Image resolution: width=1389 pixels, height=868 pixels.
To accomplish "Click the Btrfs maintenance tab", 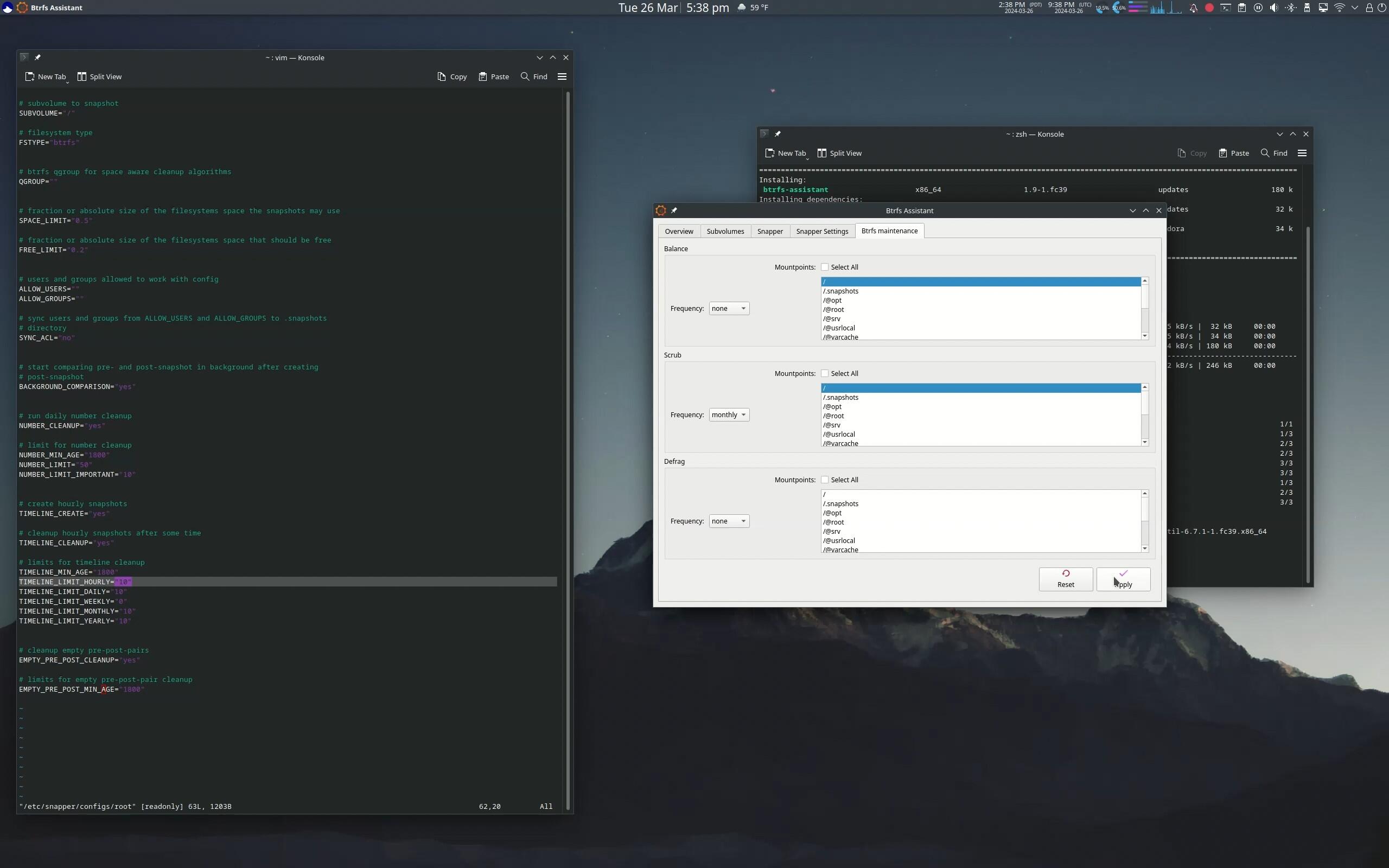I will point(889,230).
